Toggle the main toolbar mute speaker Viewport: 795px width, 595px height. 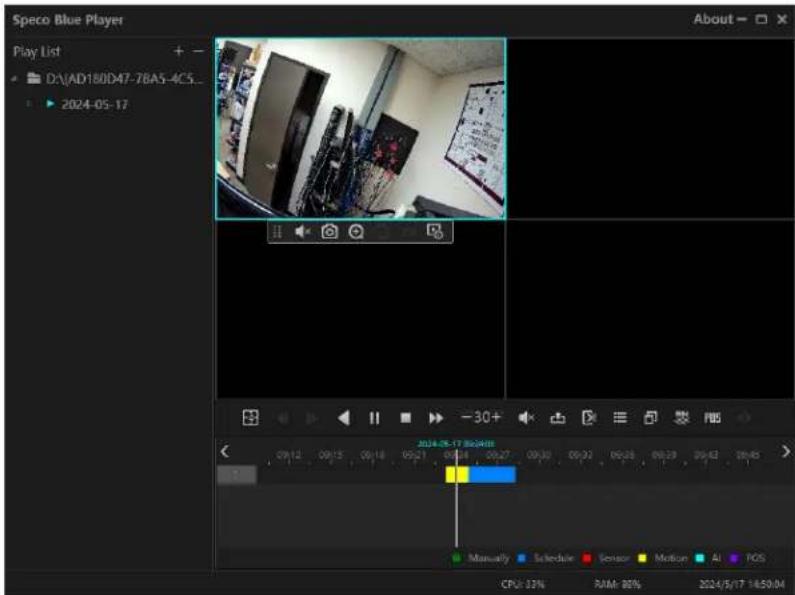pos(526,418)
